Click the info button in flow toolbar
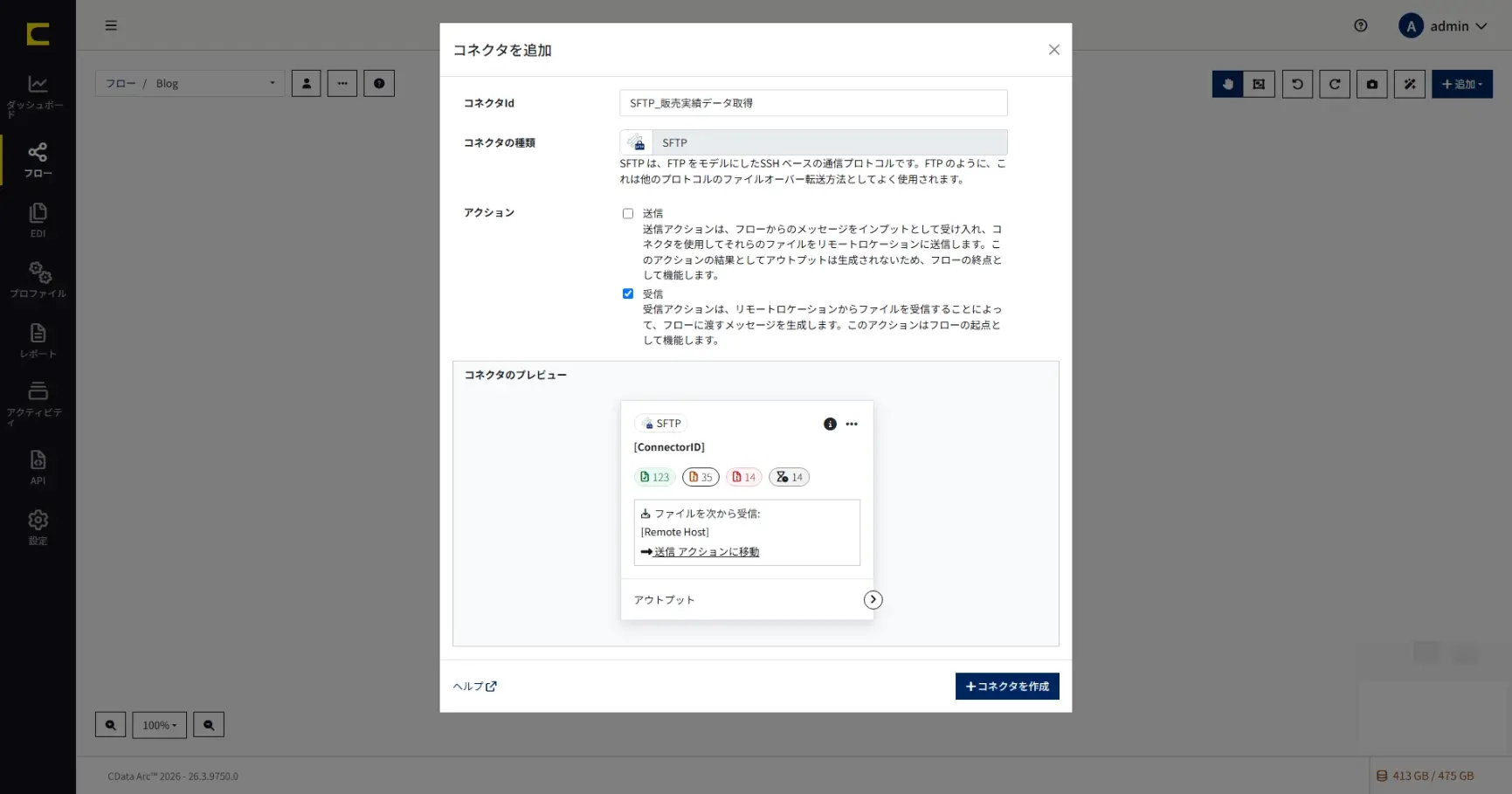Image resolution: width=1512 pixels, height=794 pixels. (x=379, y=83)
